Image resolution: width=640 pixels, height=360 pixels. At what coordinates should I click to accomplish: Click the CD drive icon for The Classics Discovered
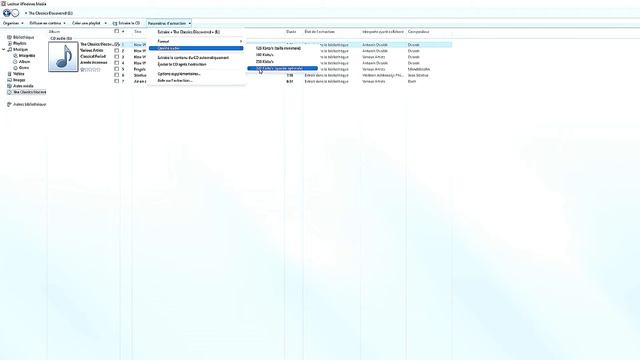pyautogui.click(x=9, y=92)
